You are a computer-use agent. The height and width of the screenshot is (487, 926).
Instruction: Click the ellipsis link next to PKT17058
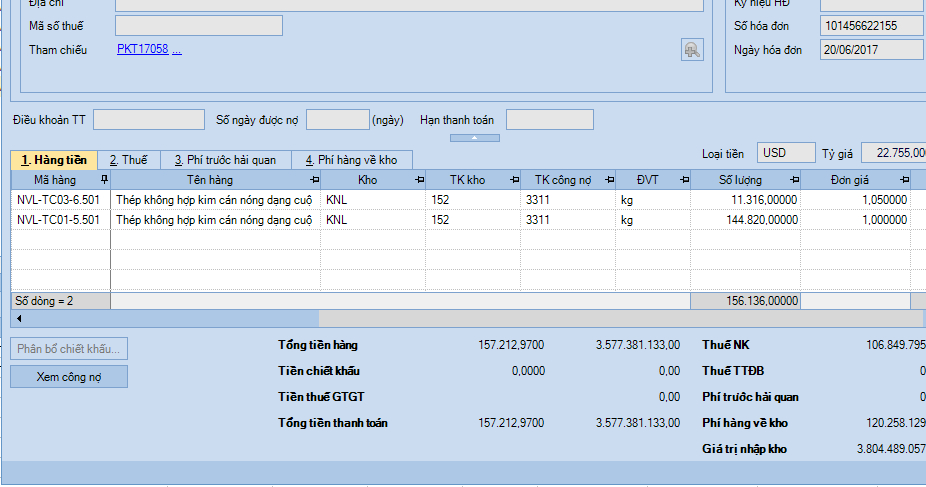click(x=177, y=49)
